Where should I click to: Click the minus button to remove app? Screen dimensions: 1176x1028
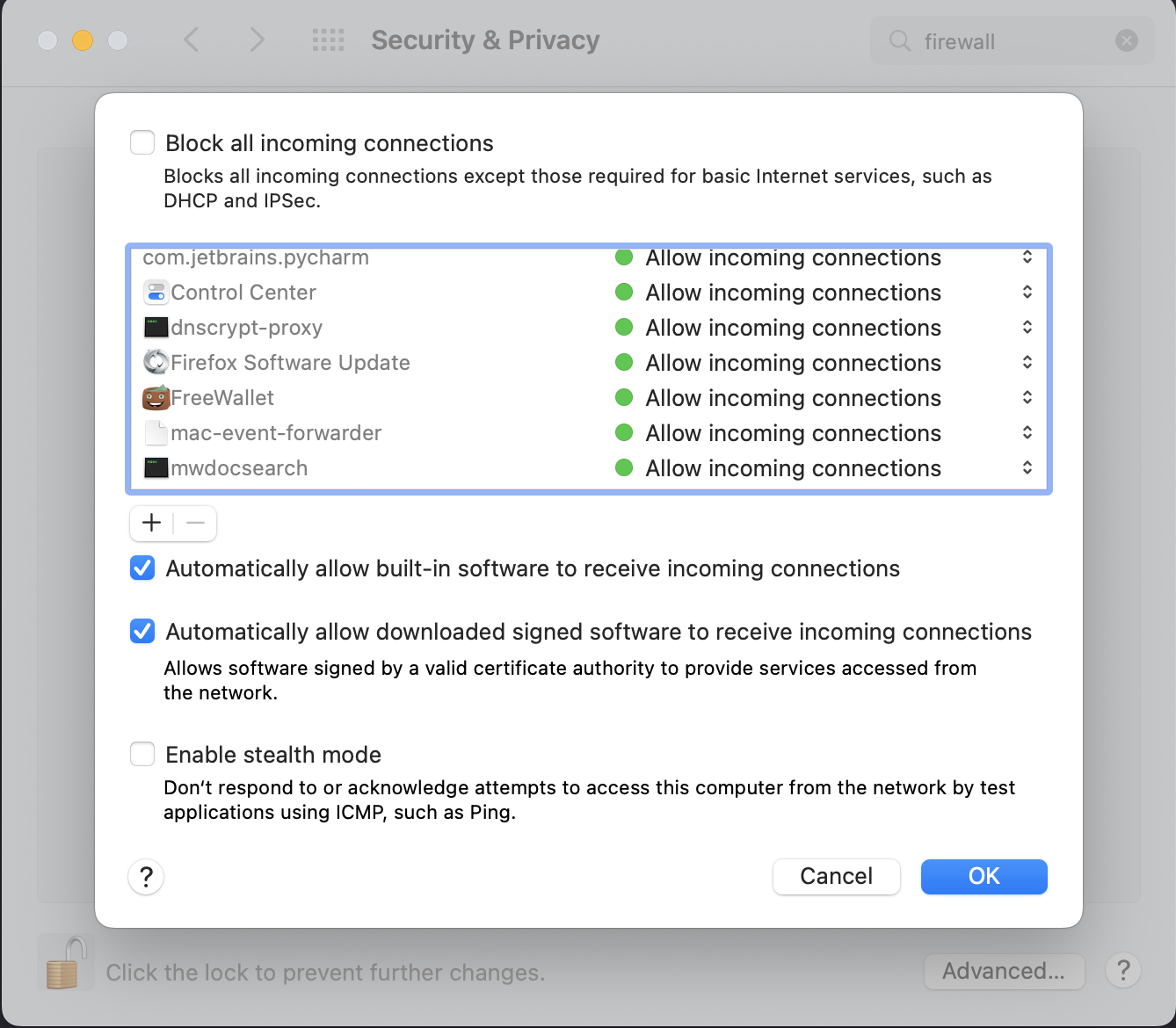tap(195, 524)
